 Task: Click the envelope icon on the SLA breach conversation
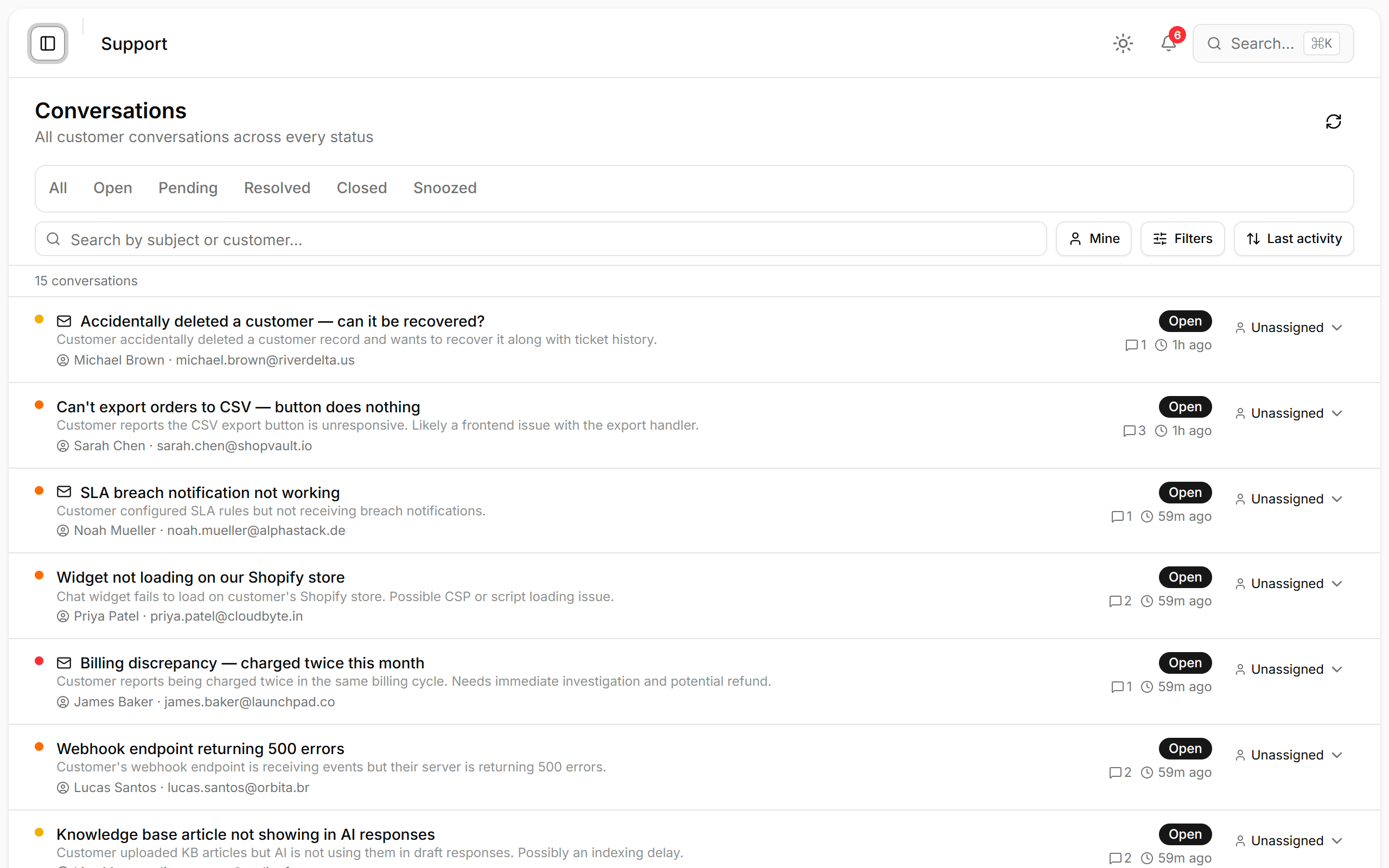coord(63,492)
